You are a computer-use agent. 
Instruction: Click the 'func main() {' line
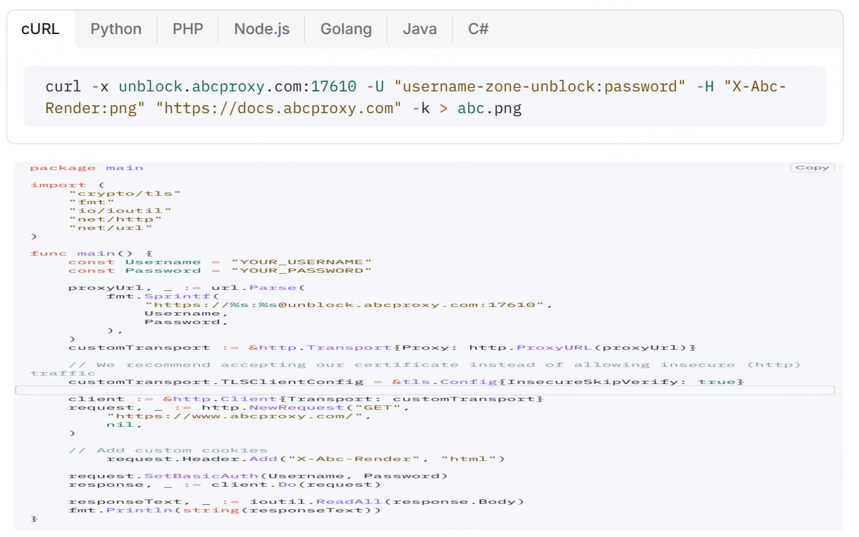(x=91, y=253)
